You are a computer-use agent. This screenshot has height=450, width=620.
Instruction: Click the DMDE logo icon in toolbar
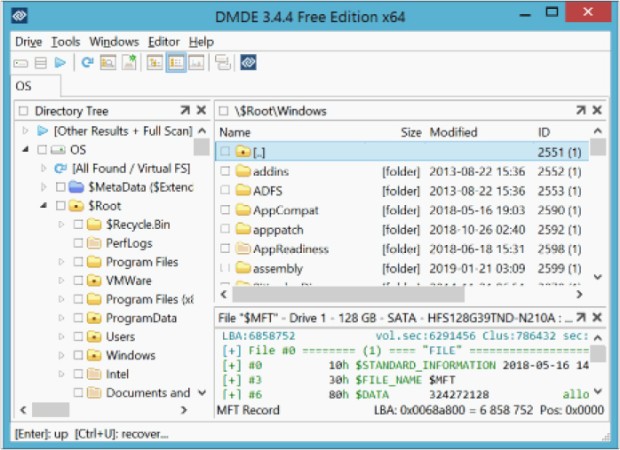248,63
